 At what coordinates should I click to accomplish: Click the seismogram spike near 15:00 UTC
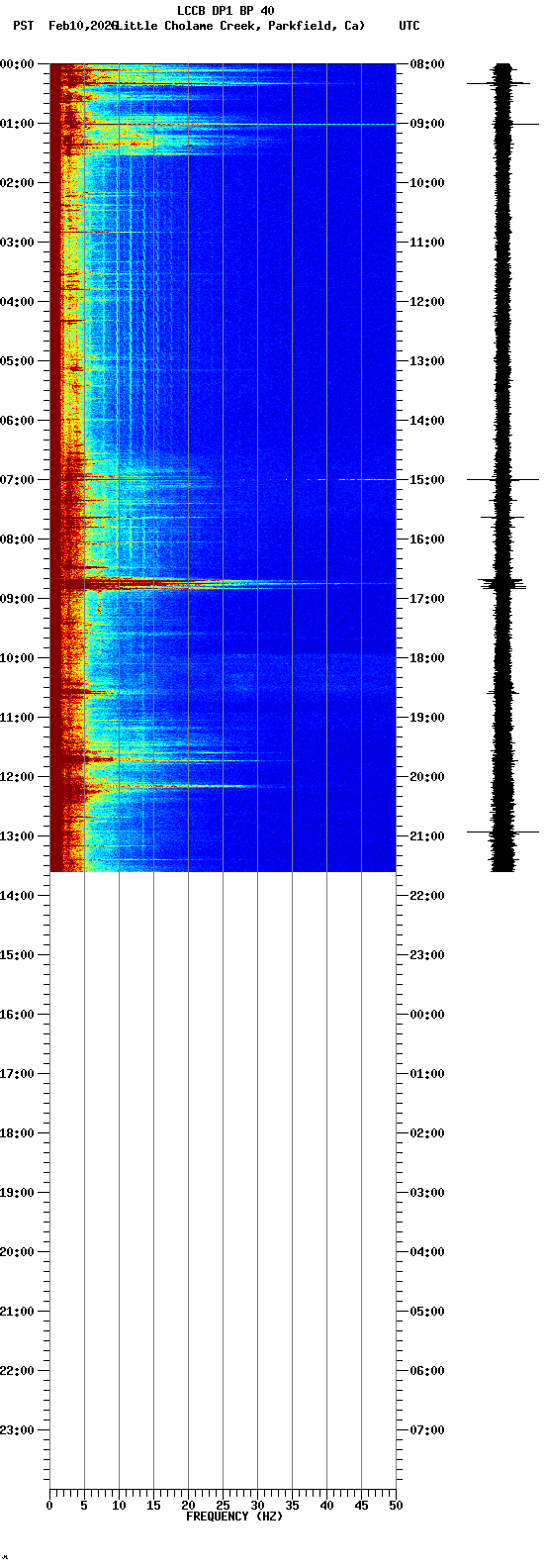[502, 479]
